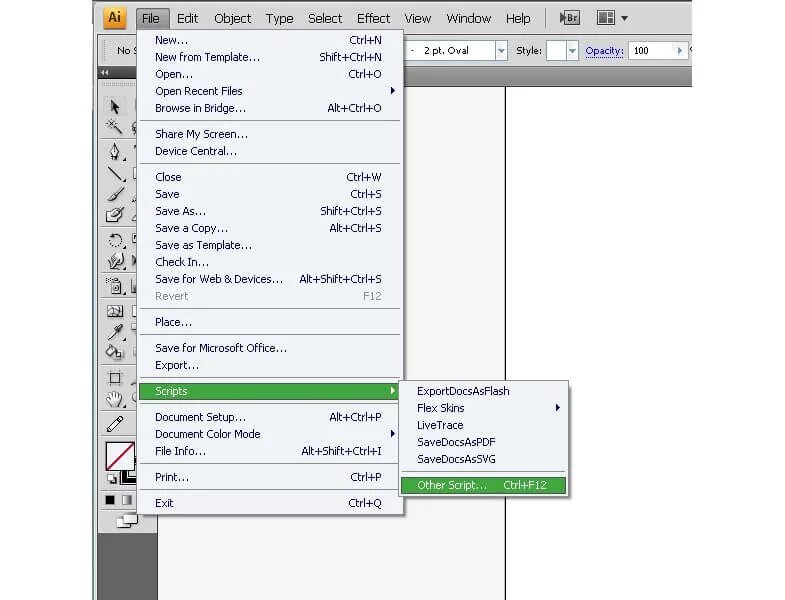Click the white Style swatch box
The width and height of the screenshot is (785, 600).
tap(556, 51)
